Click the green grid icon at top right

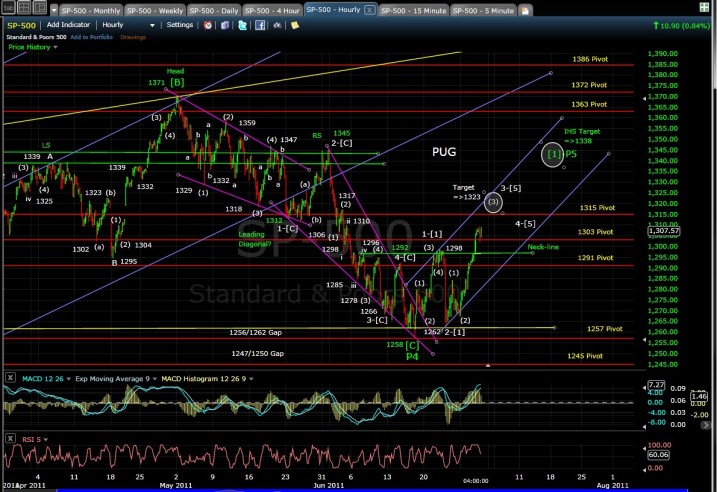point(704,7)
